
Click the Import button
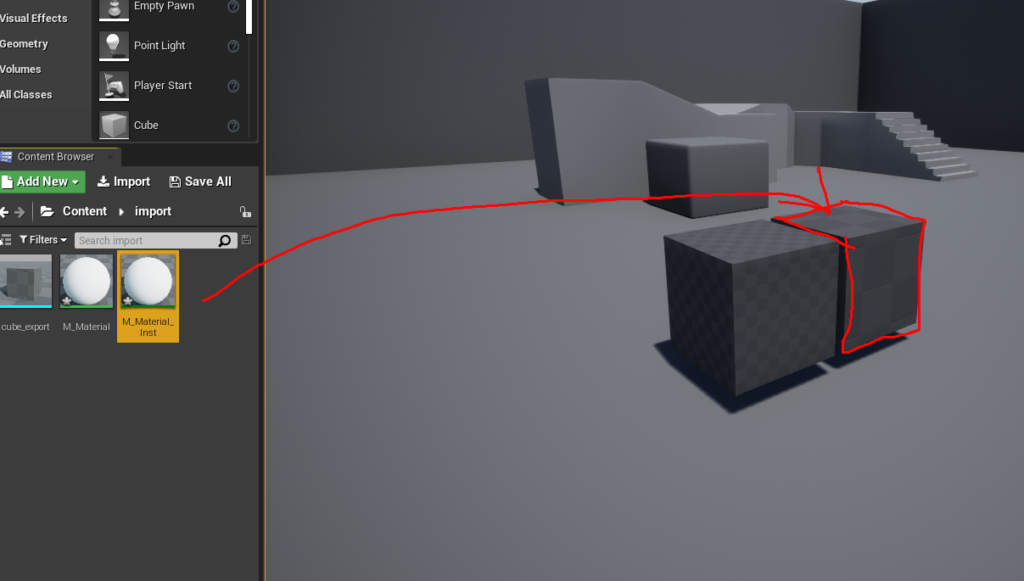point(123,181)
